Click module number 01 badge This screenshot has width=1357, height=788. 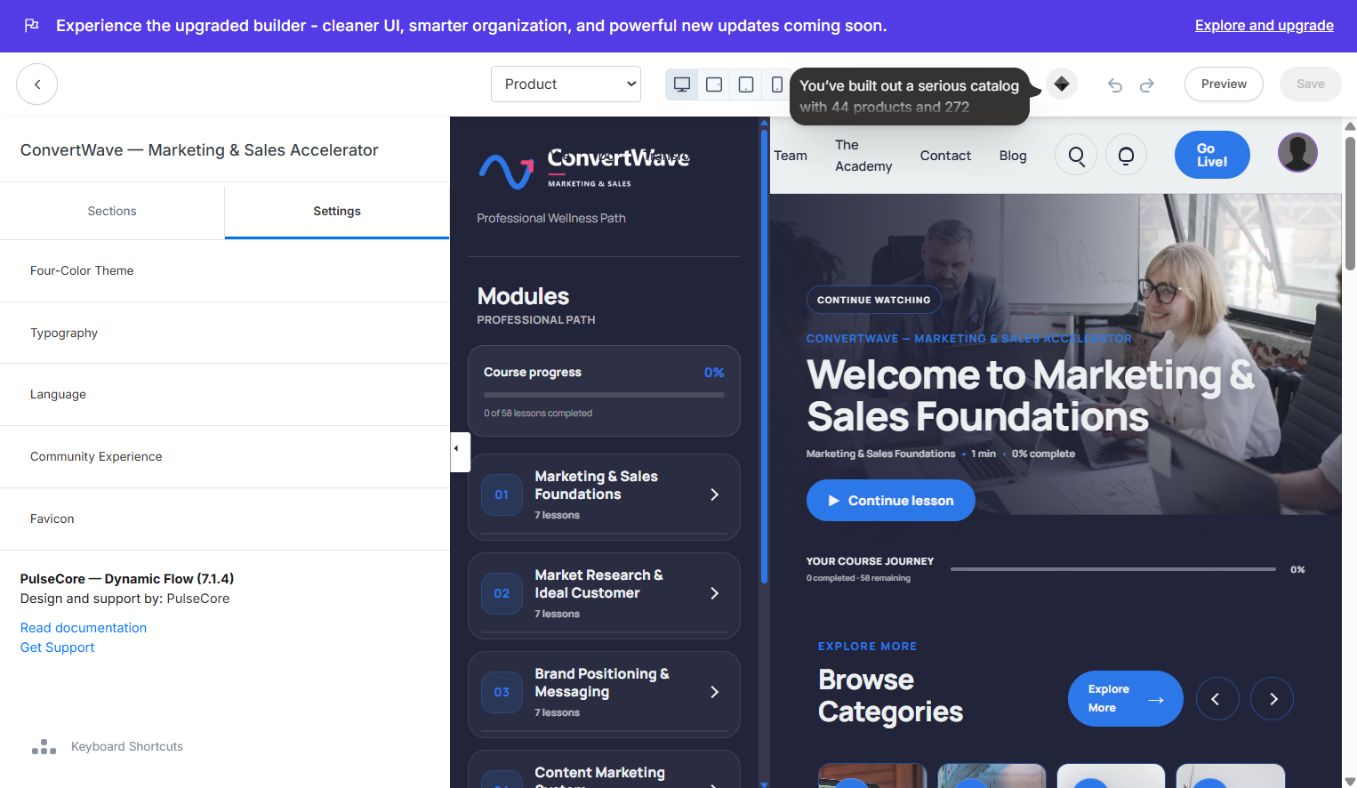point(502,495)
